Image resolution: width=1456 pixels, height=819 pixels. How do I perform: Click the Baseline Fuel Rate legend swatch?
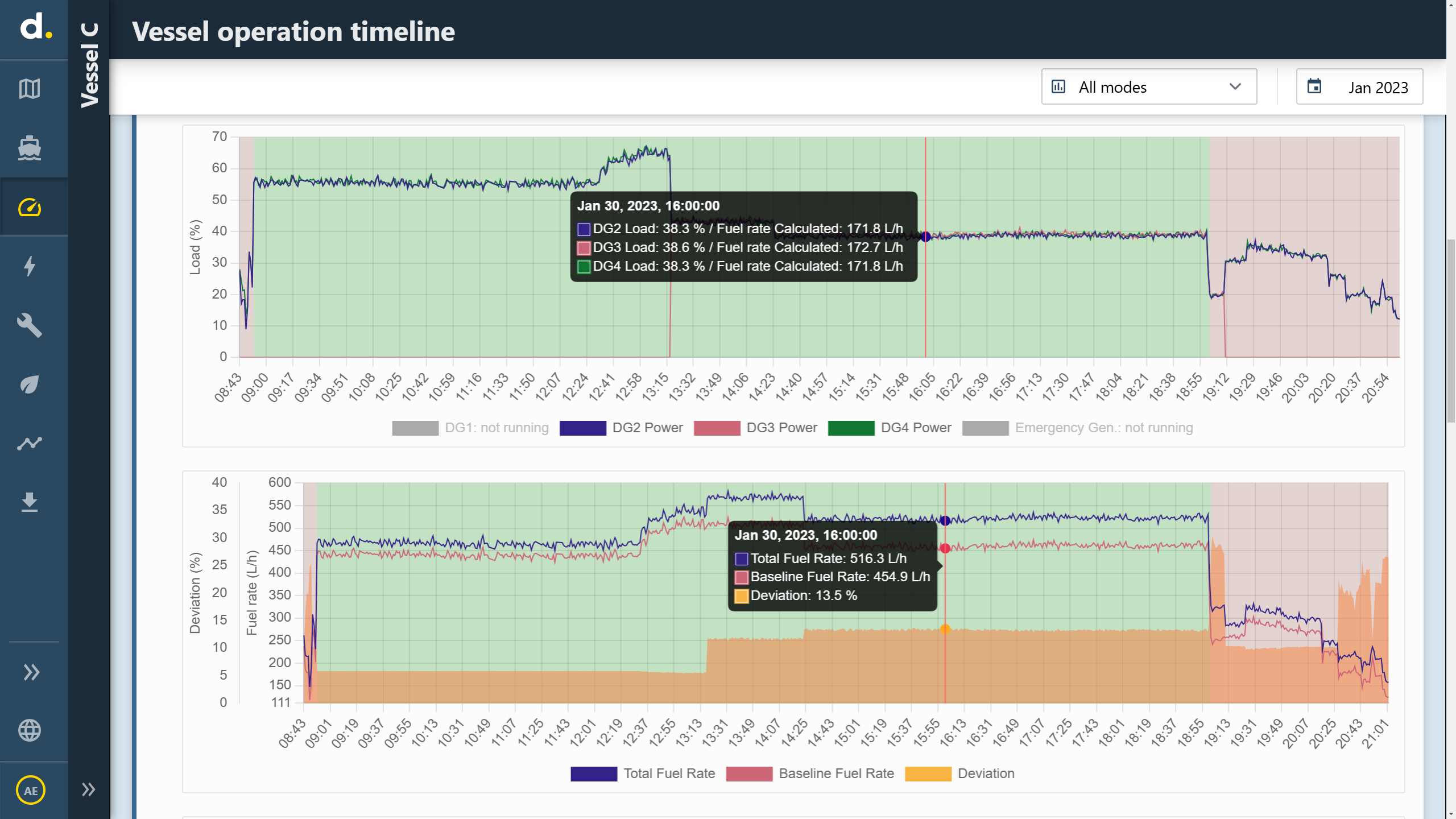(749, 773)
